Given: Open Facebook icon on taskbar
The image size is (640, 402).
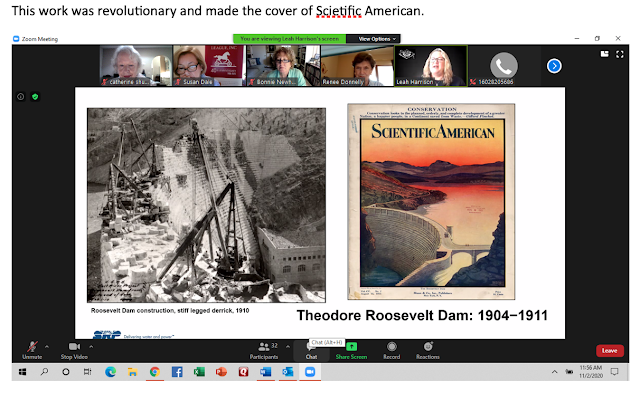Looking at the screenshot, I should click(177, 372).
